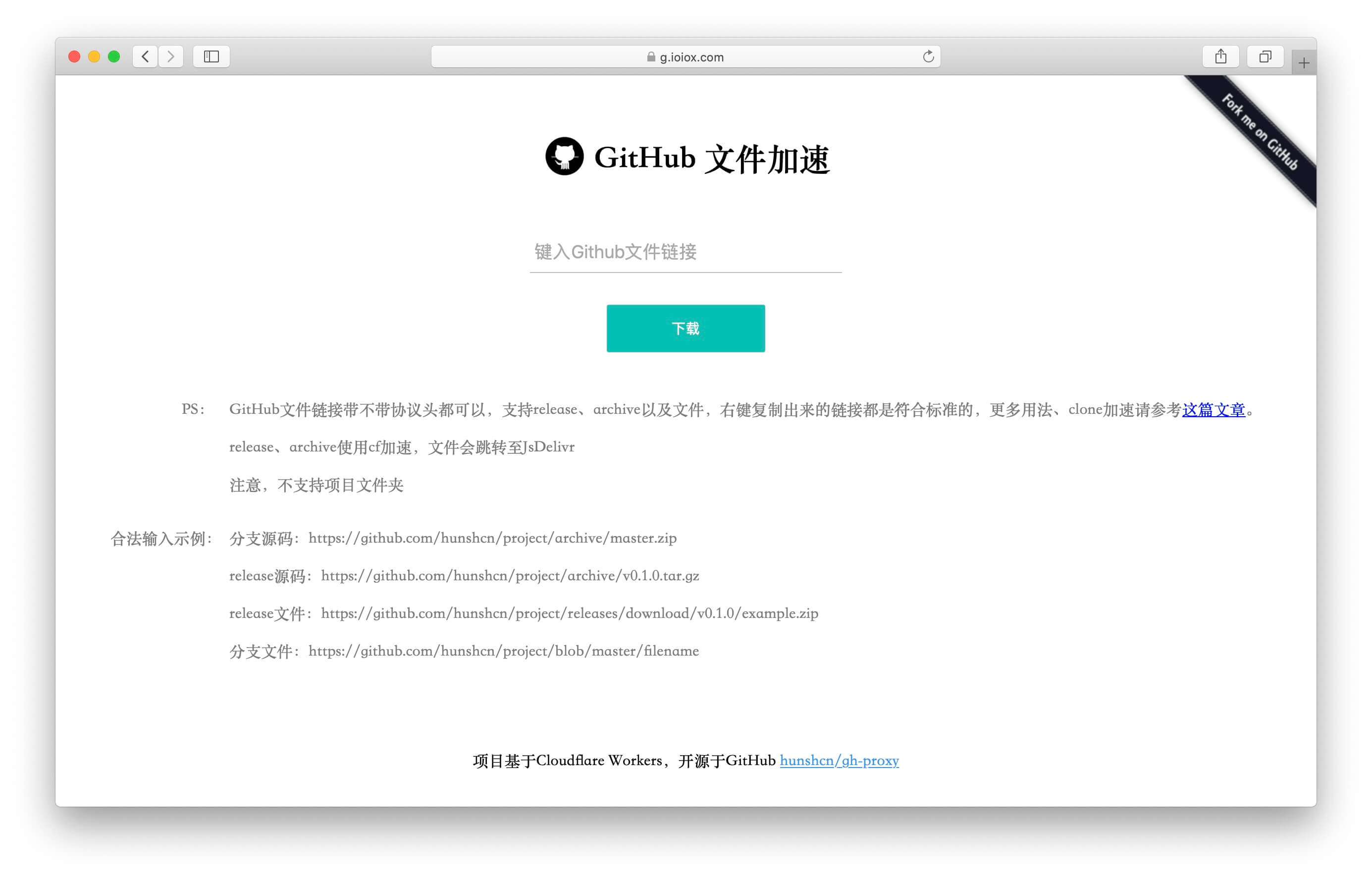Open the Share menu icon
Screen dimensions: 1372x880
point(1220,56)
